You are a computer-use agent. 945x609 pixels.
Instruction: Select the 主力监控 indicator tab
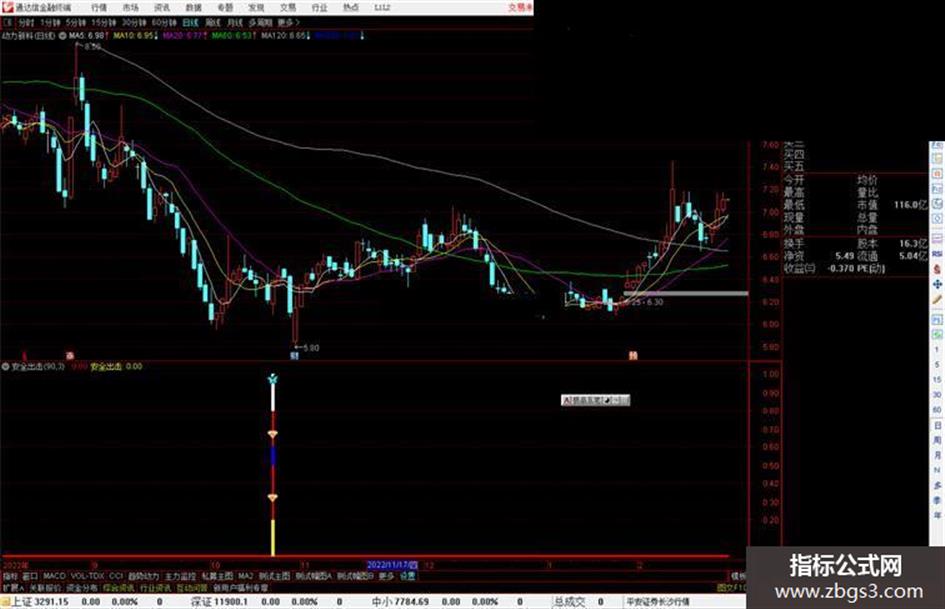coord(180,576)
